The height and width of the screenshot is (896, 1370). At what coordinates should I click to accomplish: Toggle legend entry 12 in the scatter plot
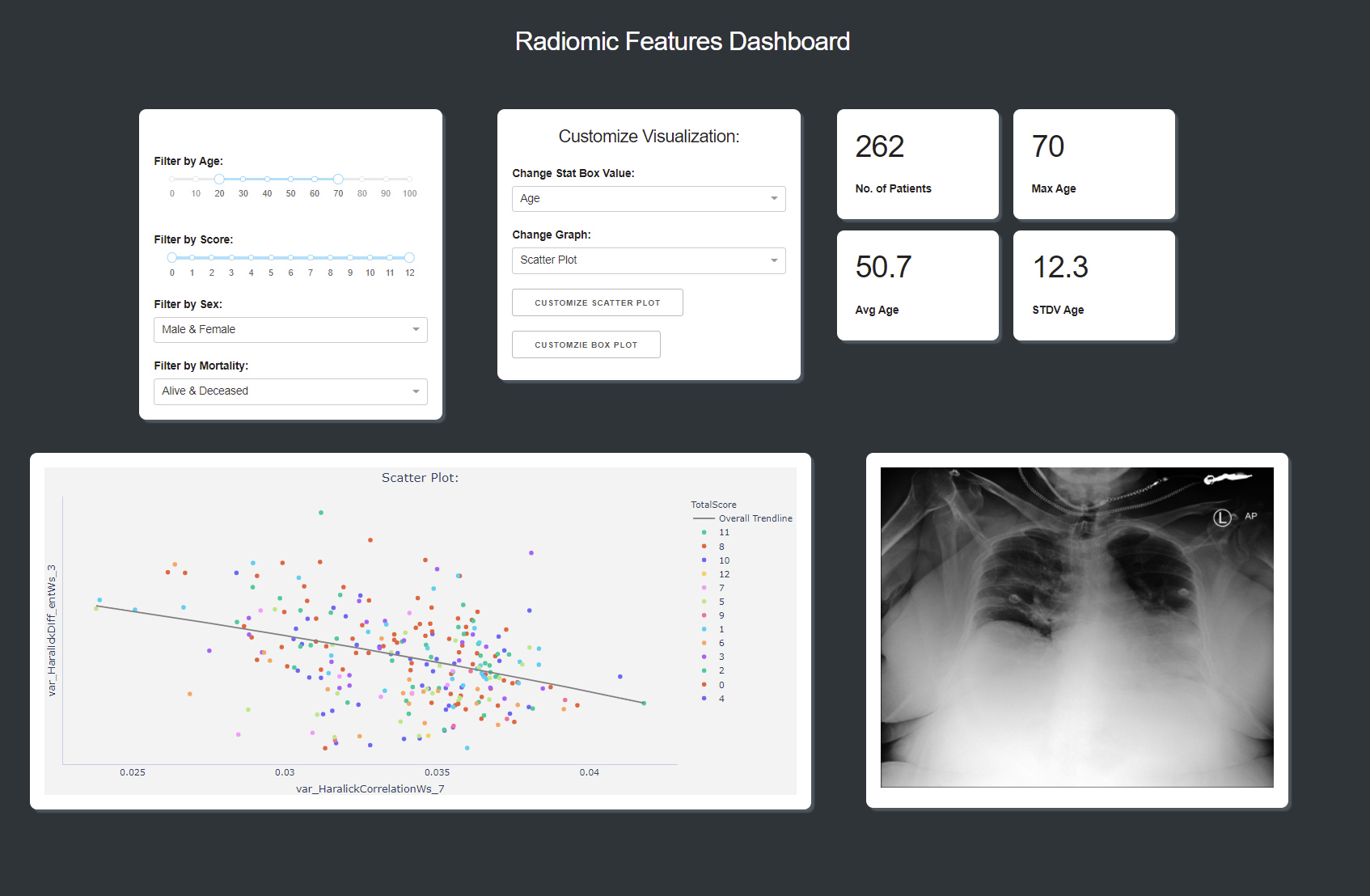[x=722, y=574]
